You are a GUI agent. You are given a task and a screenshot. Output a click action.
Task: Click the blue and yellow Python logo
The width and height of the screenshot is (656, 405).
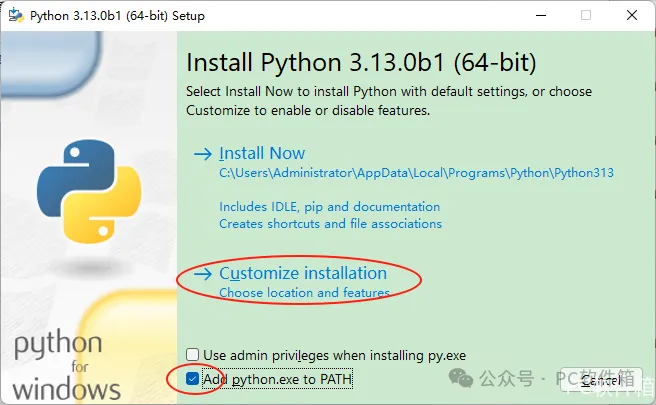pos(89,191)
